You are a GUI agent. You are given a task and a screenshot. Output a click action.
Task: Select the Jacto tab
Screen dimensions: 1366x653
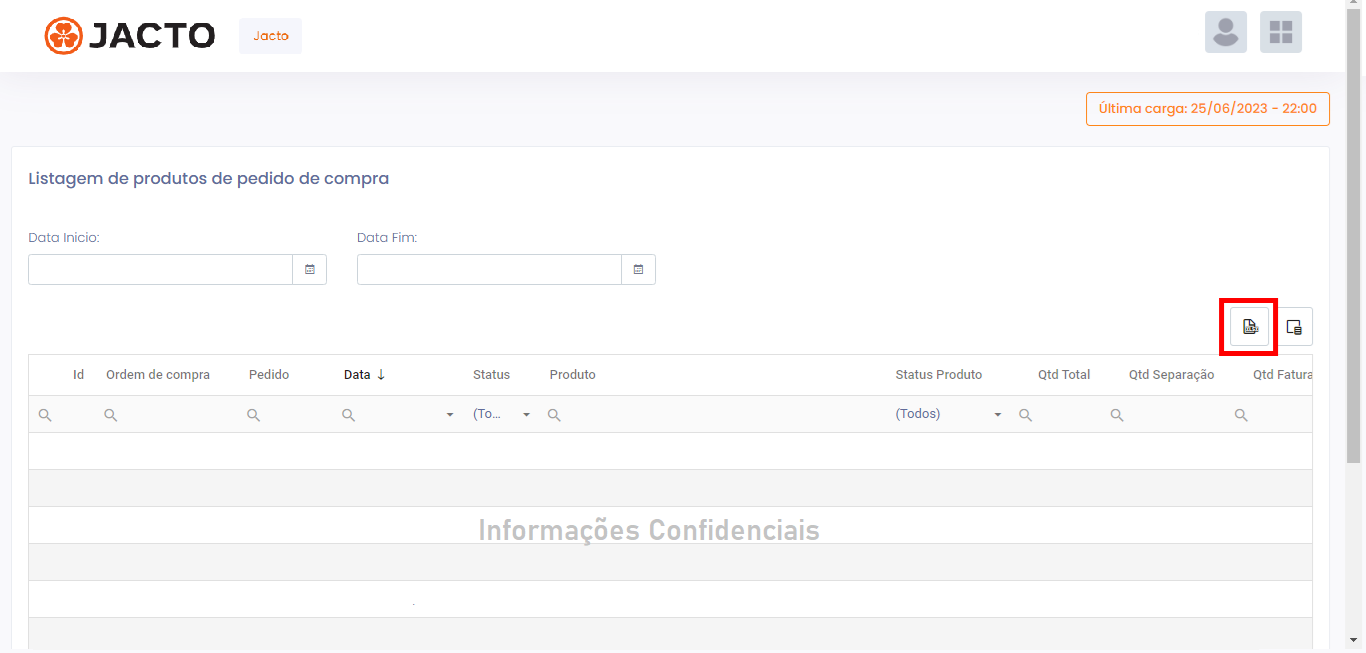click(270, 36)
